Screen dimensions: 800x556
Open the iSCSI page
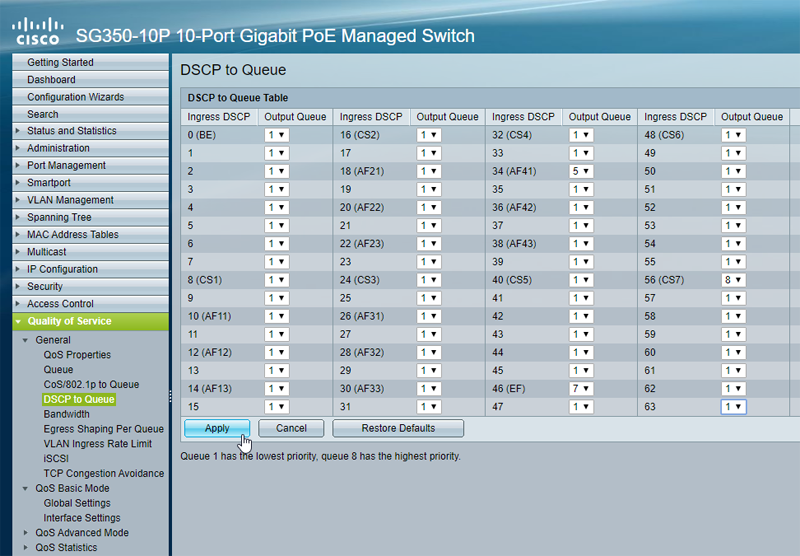(56, 459)
